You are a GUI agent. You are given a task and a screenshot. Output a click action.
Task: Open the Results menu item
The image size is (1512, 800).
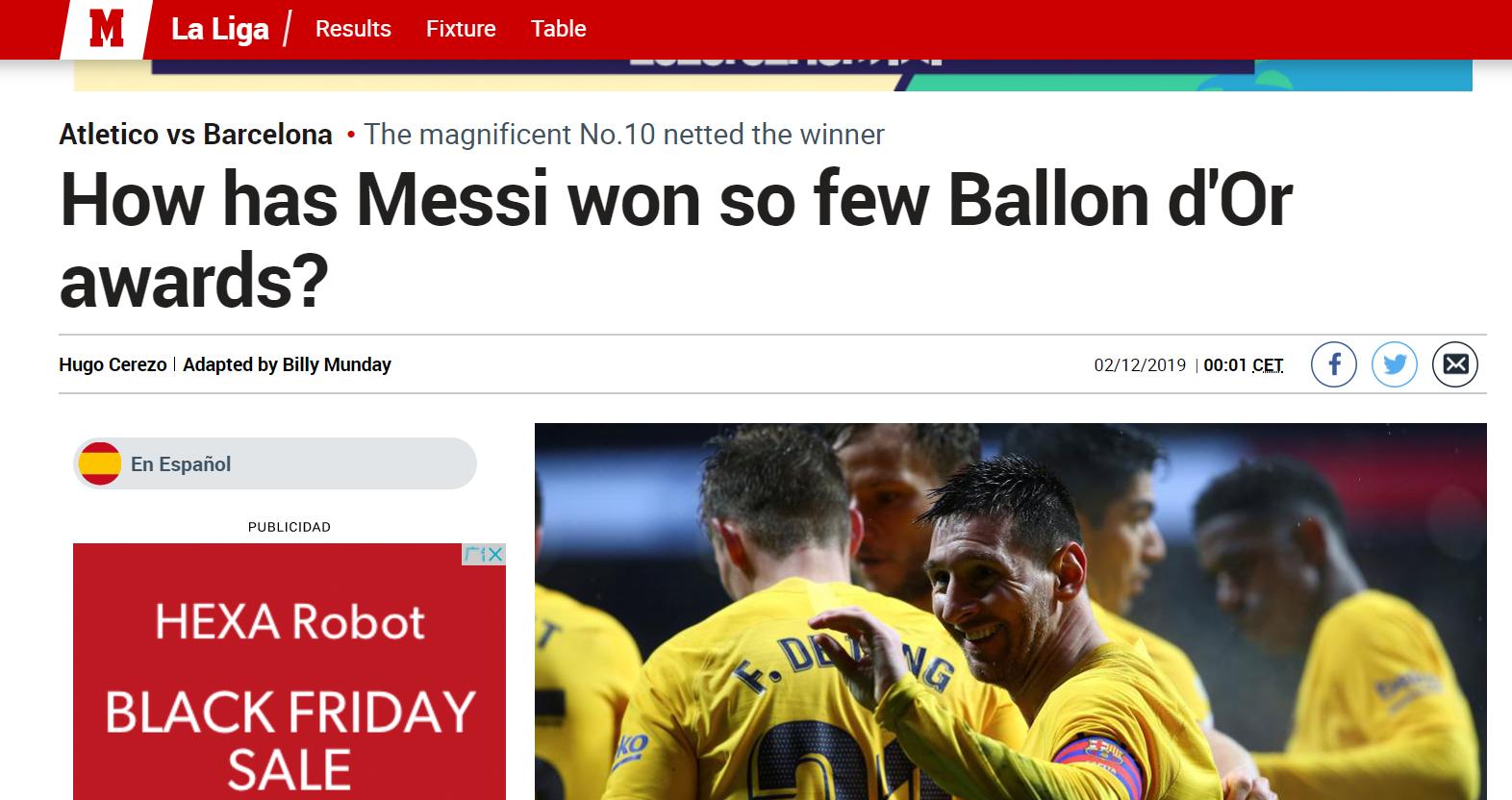coord(353,29)
